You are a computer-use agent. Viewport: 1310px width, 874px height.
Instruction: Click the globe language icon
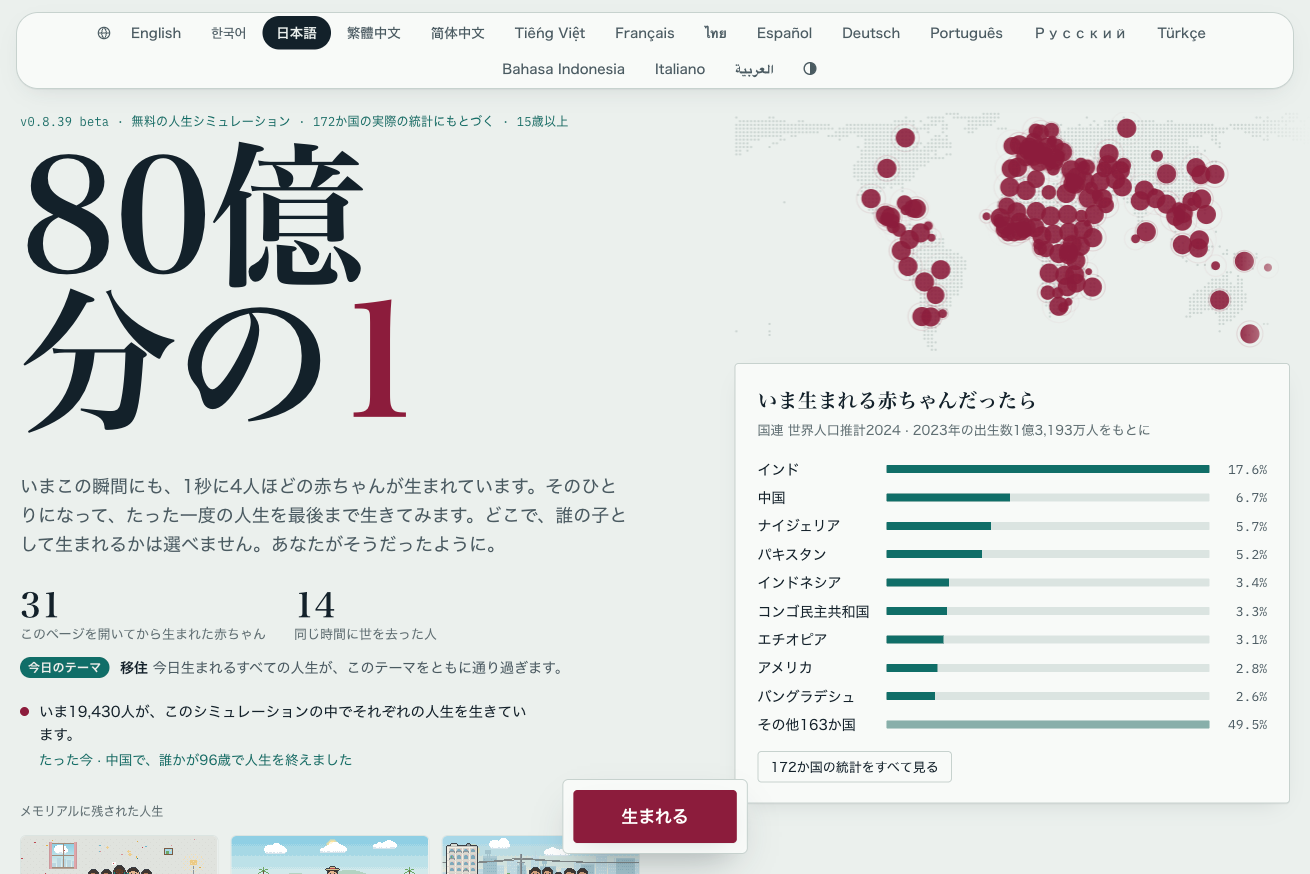click(104, 33)
